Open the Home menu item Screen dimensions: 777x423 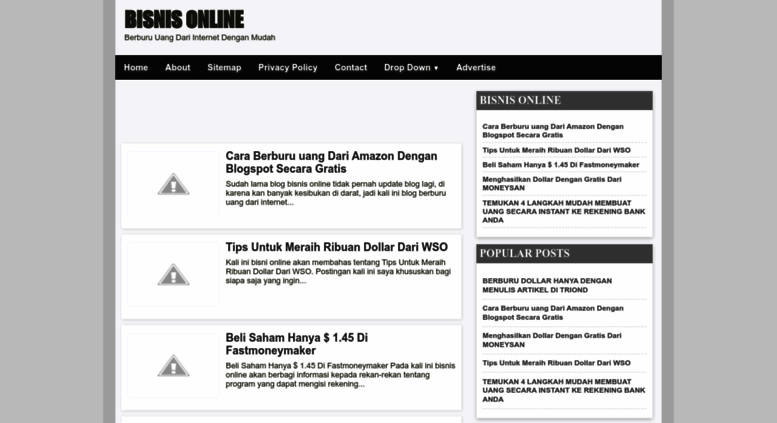136,68
